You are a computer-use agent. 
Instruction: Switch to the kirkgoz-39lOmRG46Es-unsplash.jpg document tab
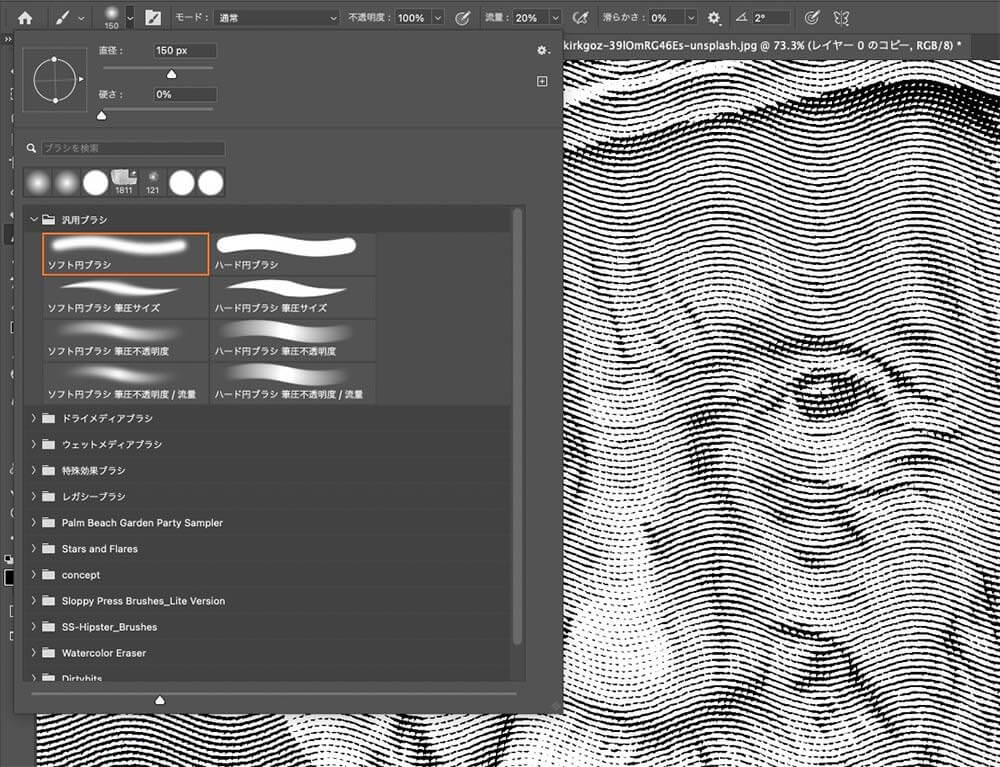coord(761,45)
